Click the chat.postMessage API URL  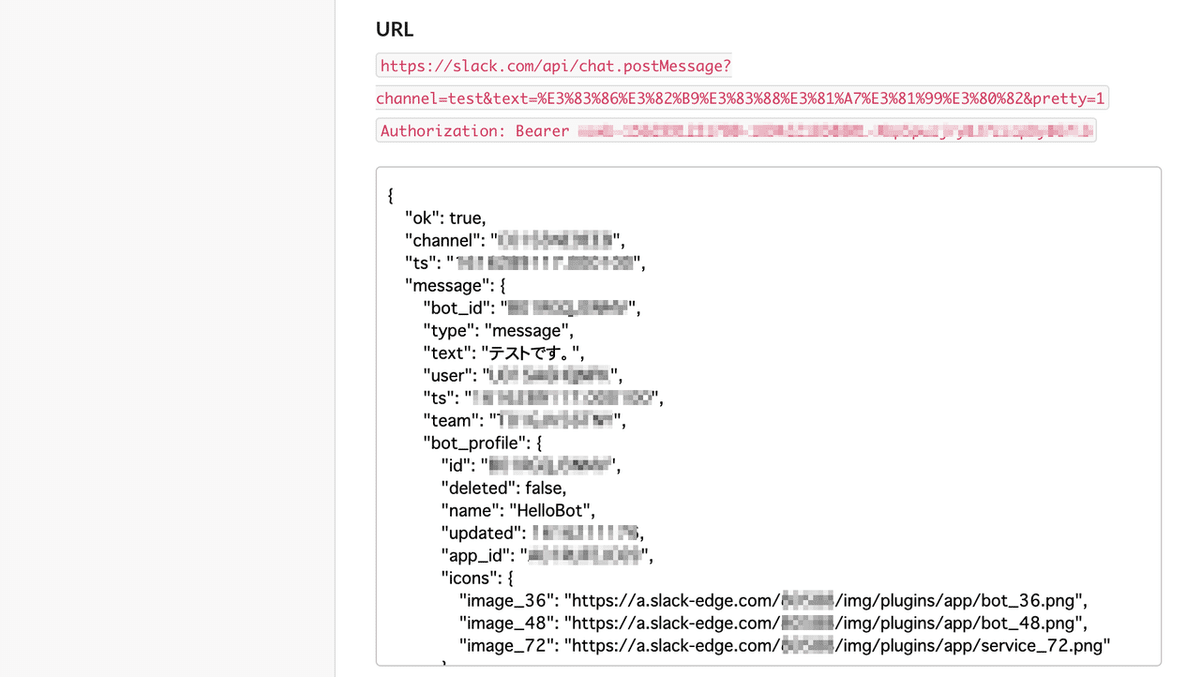pos(554,64)
